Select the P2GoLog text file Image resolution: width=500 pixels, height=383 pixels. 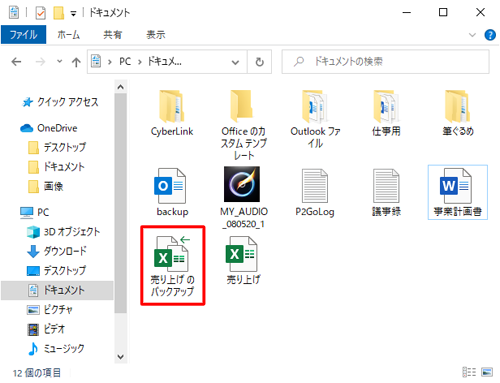[315, 192]
